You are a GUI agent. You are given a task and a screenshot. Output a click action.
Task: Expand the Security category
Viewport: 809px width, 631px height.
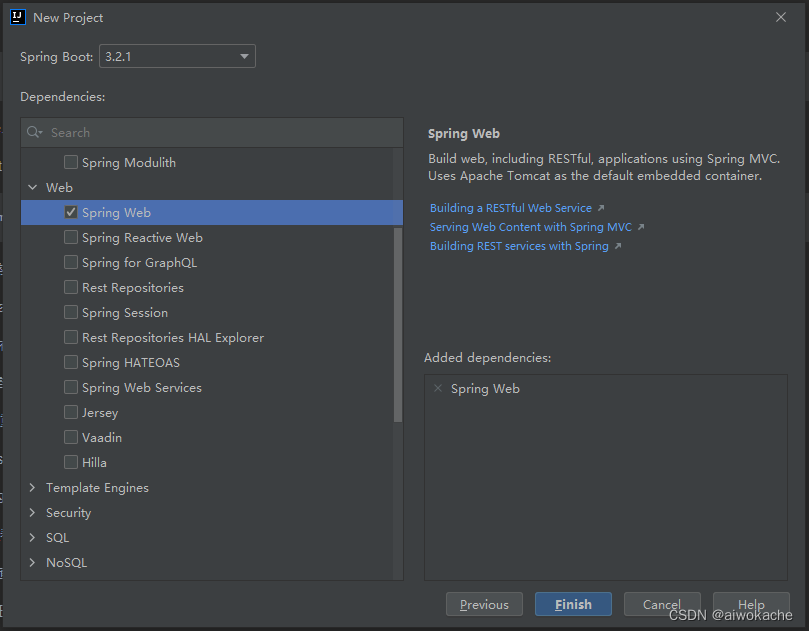point(33,512)
